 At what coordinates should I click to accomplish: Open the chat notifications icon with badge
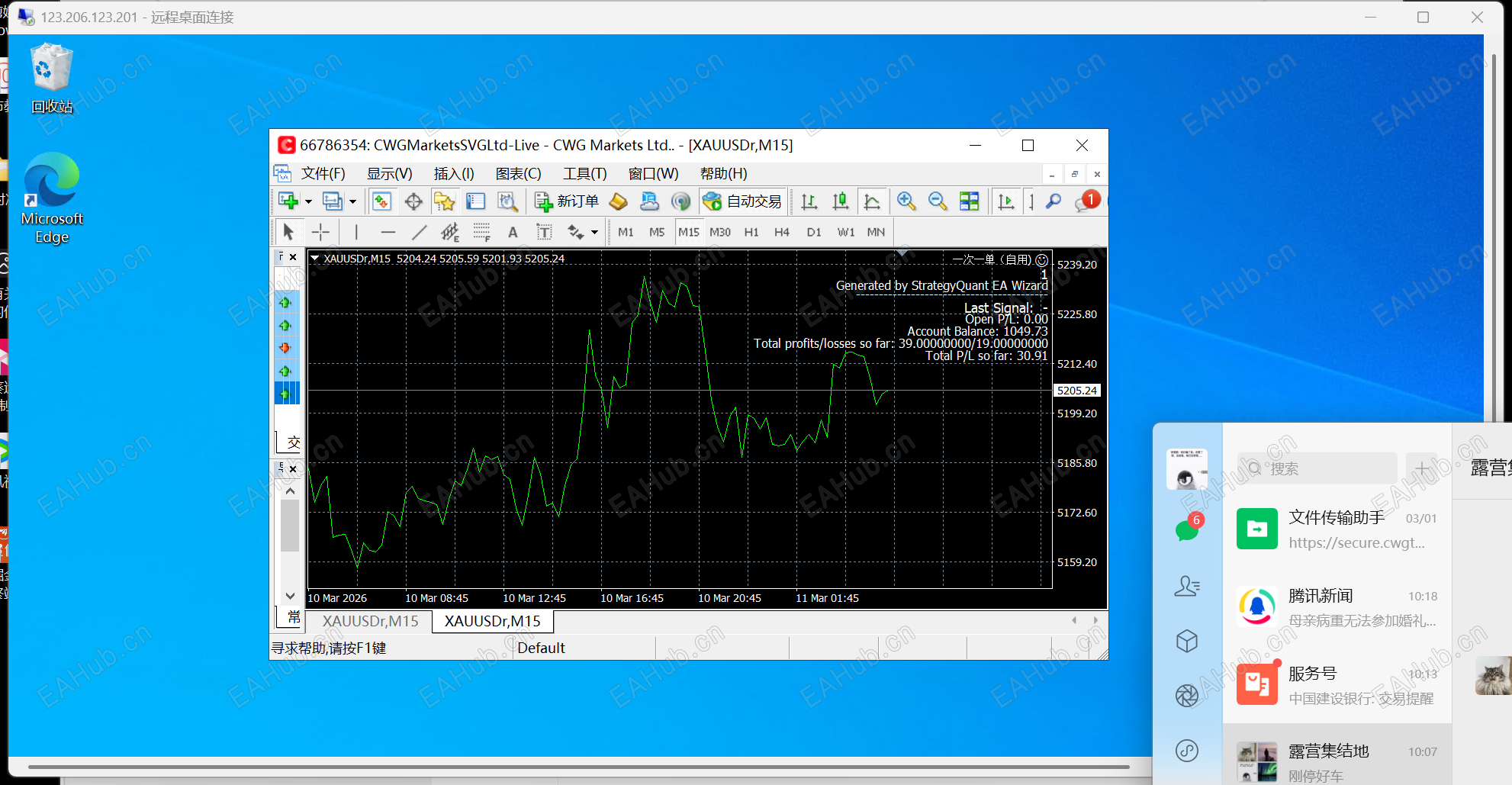click(x=1086, y=201)
